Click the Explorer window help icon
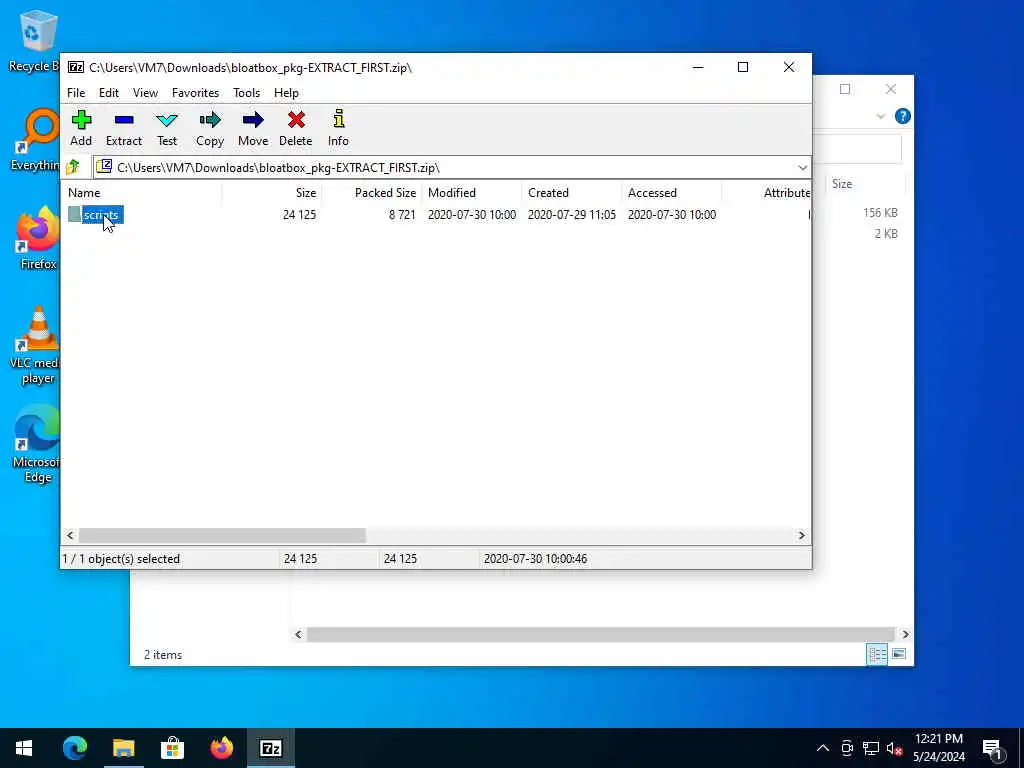Screen dimensions: 1024x768 pyautogui.click(x=903, y=116)
